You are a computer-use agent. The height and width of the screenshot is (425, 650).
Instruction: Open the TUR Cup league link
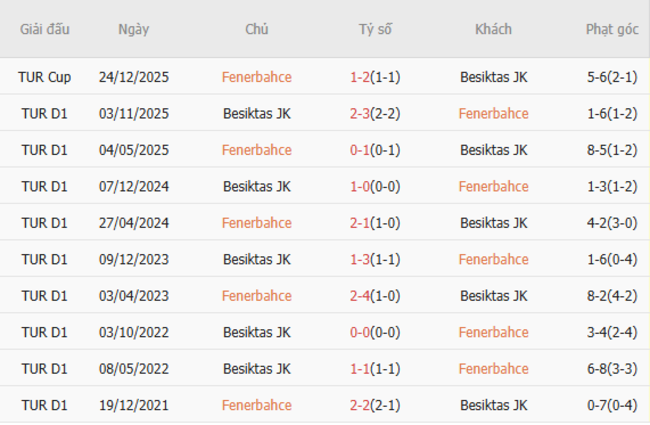click(x=45, y=76)
